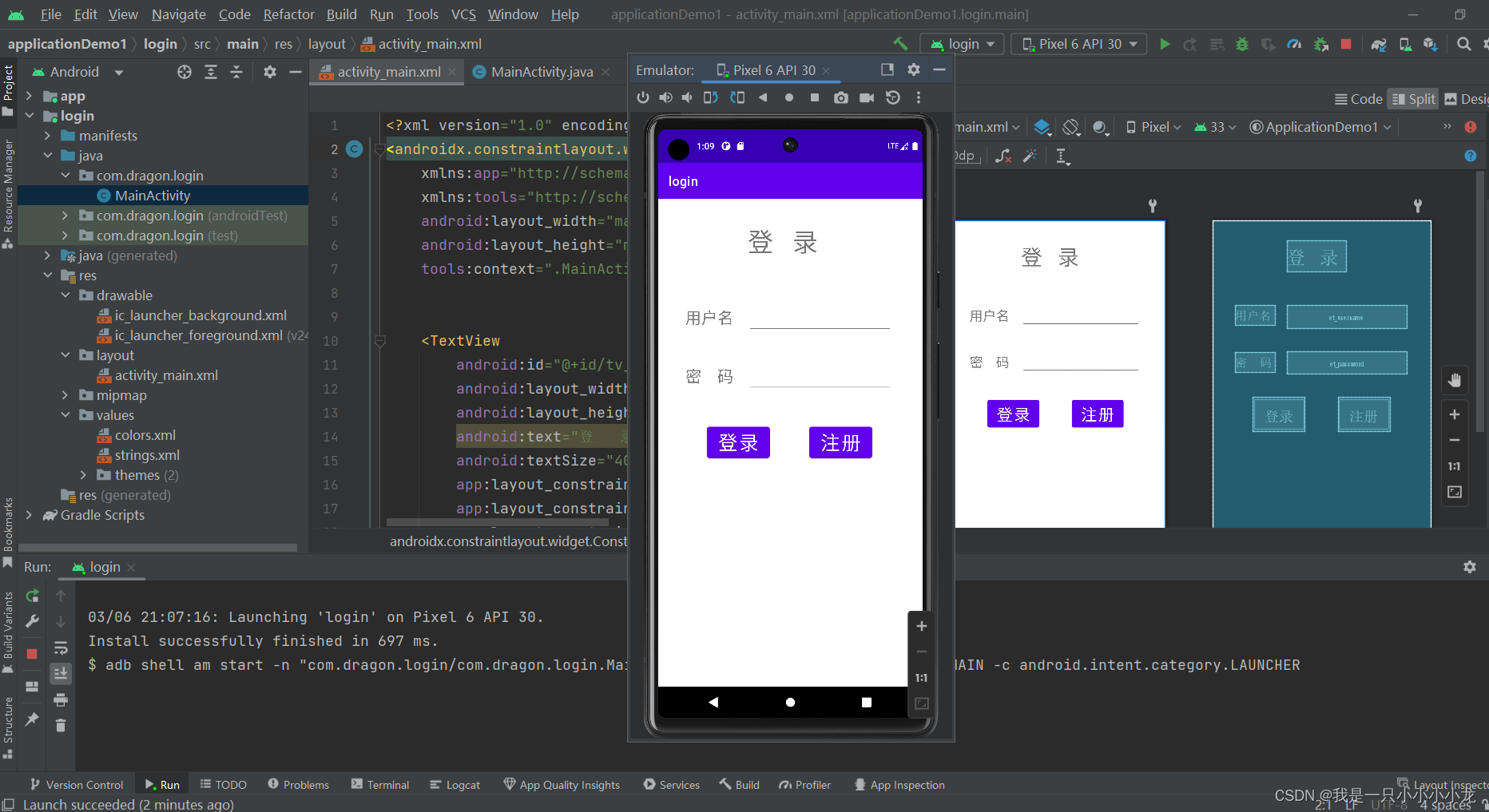Click Run panel settings gear icon
1489x812 pixels.
pos(1470,567)
